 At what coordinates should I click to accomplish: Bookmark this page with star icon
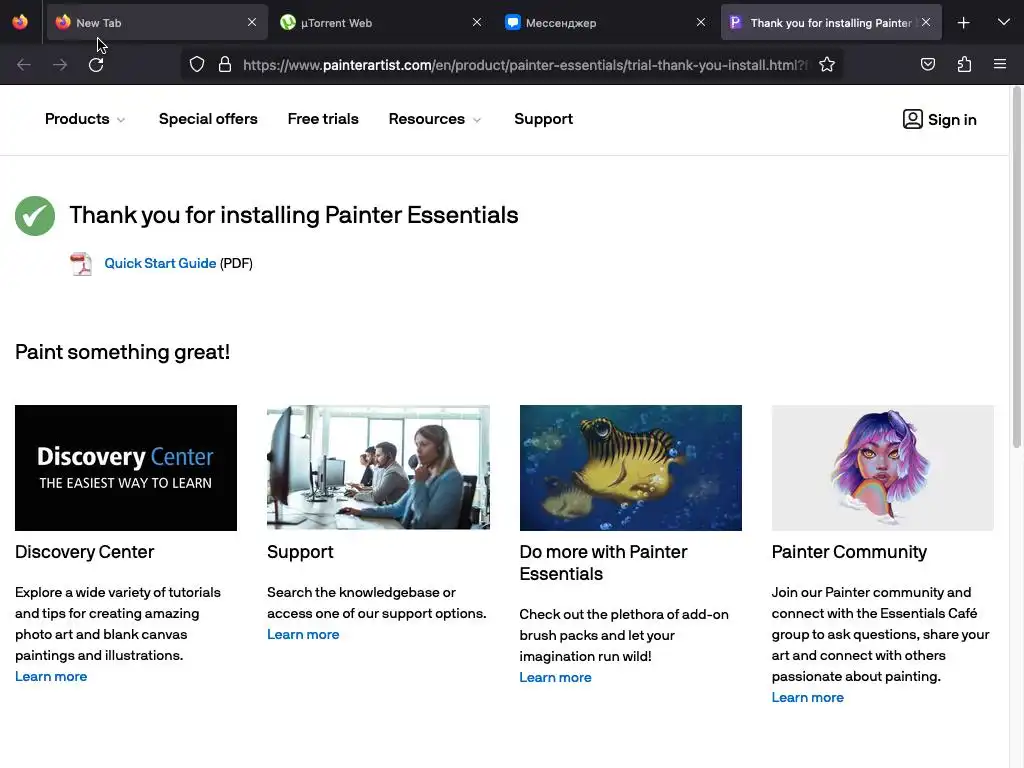pyautogui.click(x=827, y=65)
